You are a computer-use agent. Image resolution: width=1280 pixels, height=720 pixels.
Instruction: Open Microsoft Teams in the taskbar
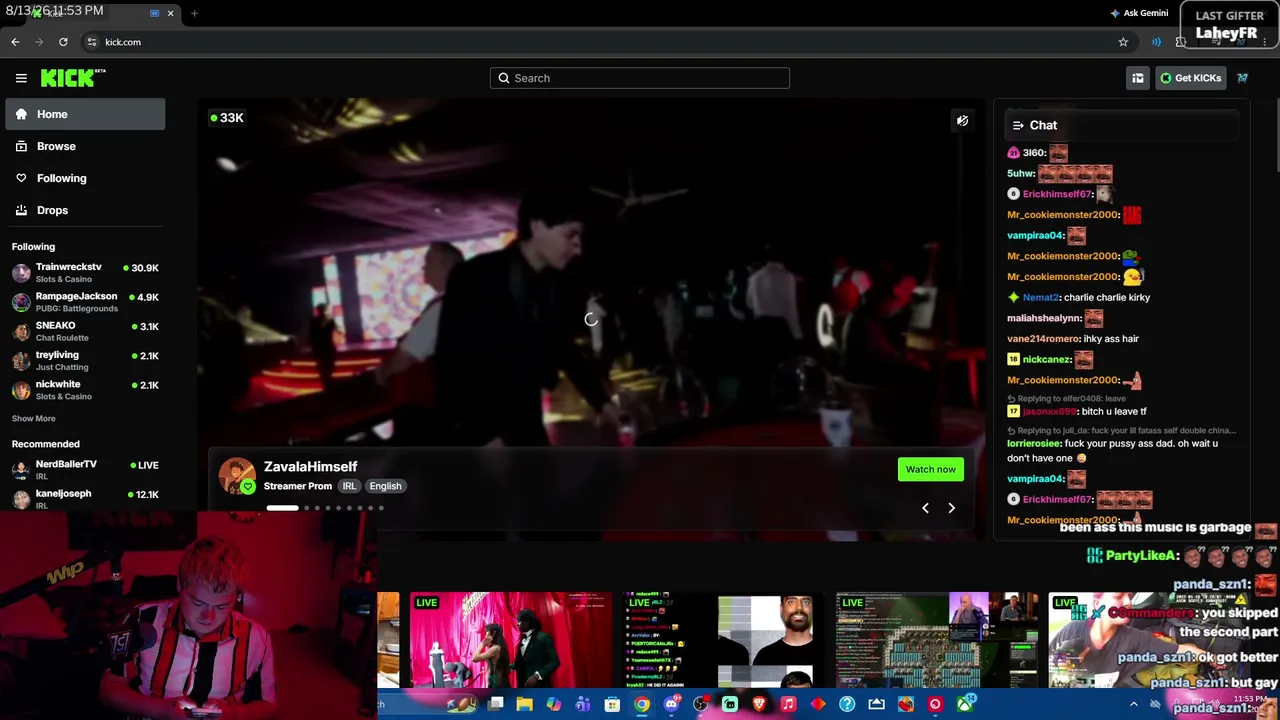(x=583, y=705)
